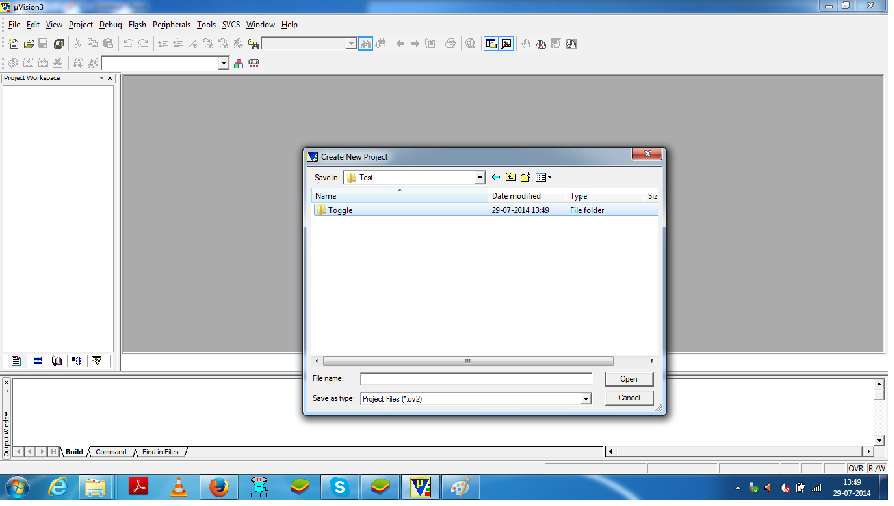Open the SVCS menu
This screenshot has height=506, width=894.
pos(231,25)
